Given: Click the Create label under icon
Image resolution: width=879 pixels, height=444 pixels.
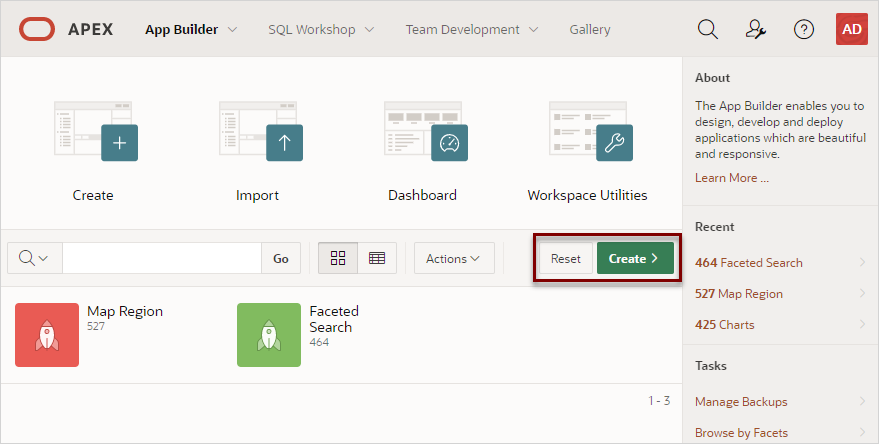Looking at the screenshot, I should [x=93, y=195].
